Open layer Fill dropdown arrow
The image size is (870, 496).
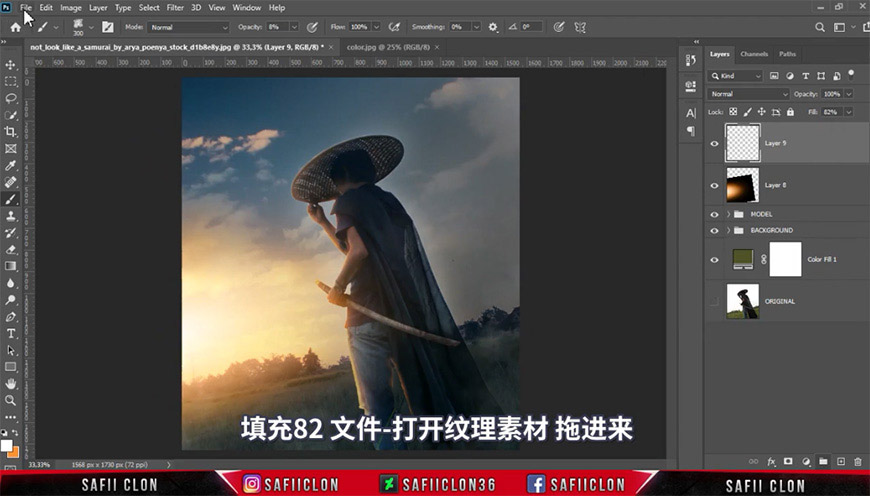click(848, 112)
